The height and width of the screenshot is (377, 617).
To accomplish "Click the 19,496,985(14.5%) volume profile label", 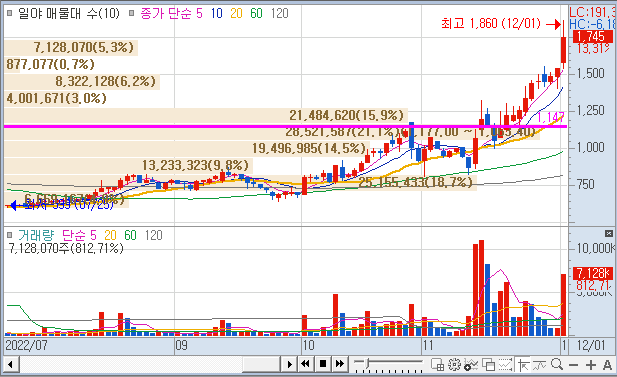I will click(x=309, y=148).
